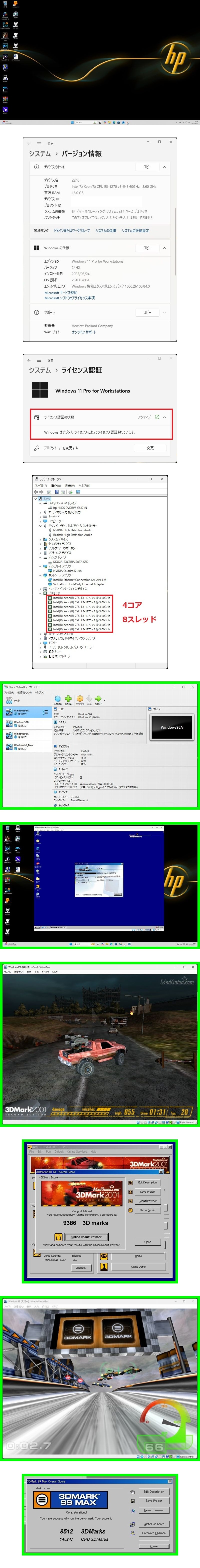Select the Windows98_Base virtual machine icon
Viewport: 200px width, 1568px height.
pos(9,747)
